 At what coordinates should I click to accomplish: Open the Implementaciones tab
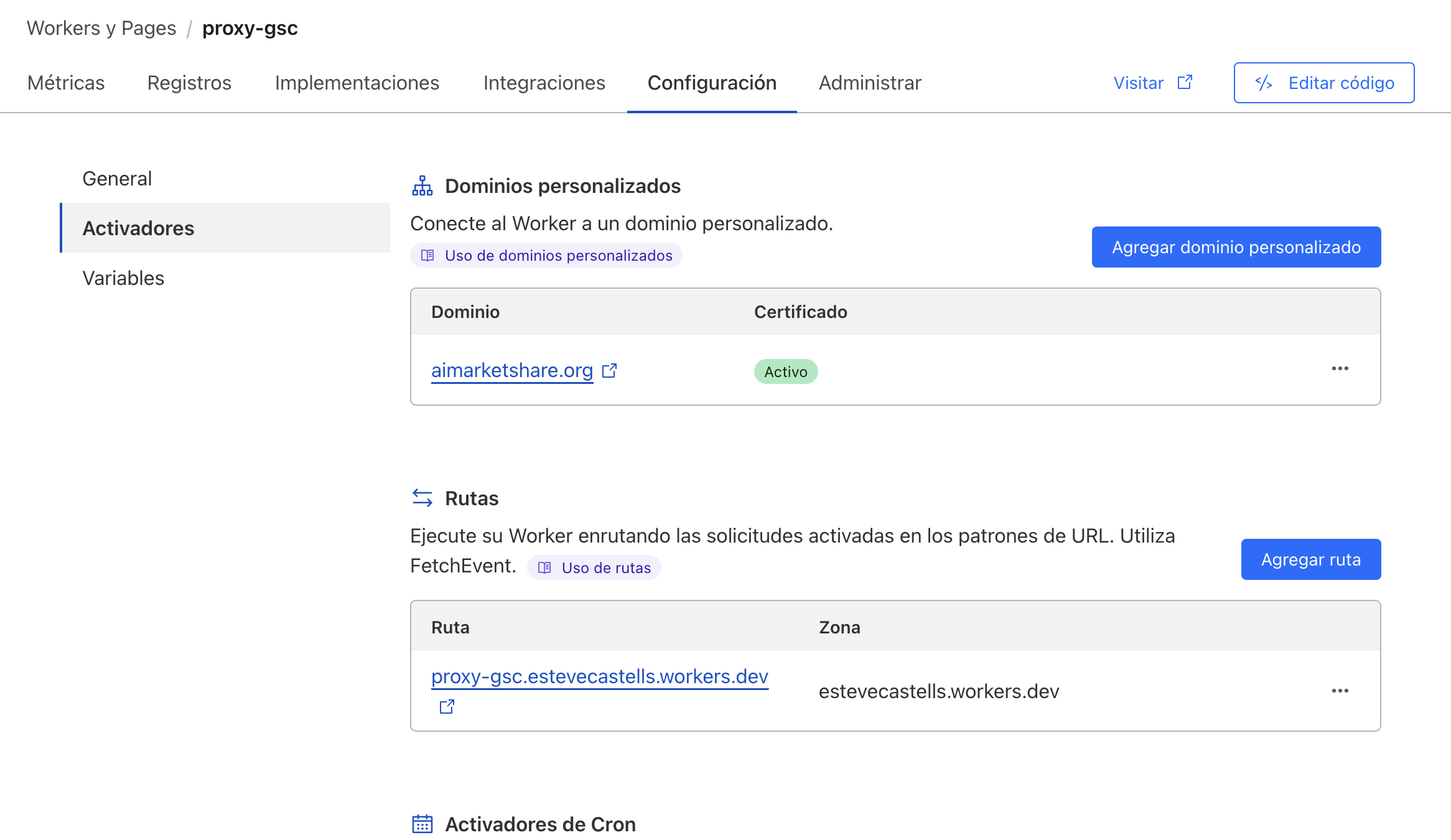357,83
